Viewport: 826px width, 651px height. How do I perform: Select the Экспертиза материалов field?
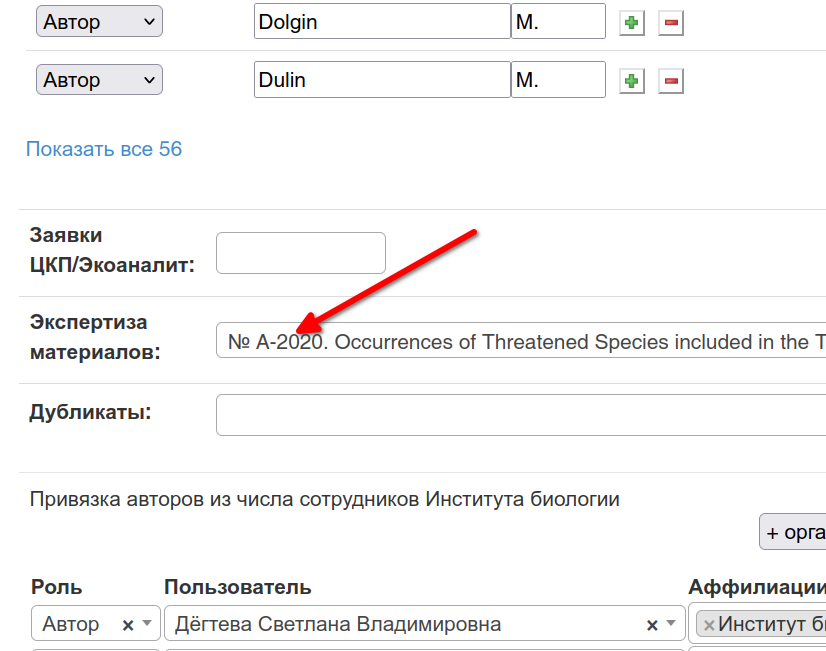pyautogui.click(x=521, y=340)
